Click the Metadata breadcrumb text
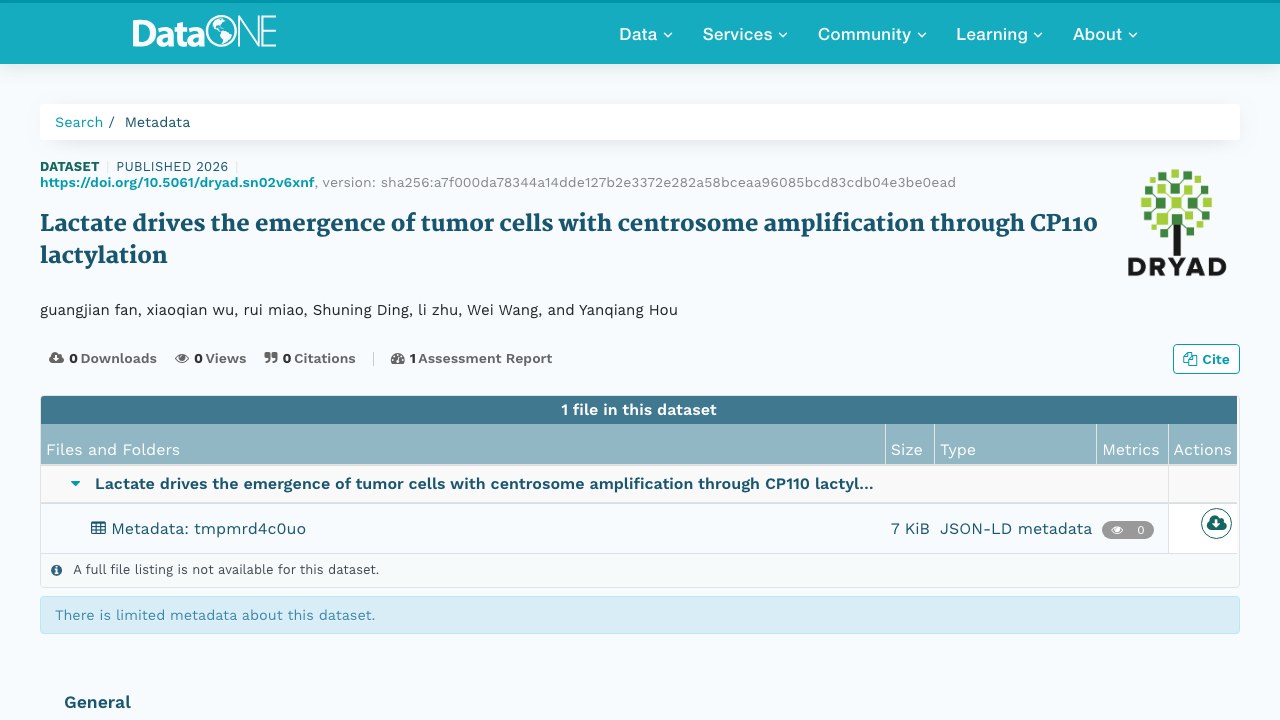Screen dimensions: 1280x720 pos(157,122)
